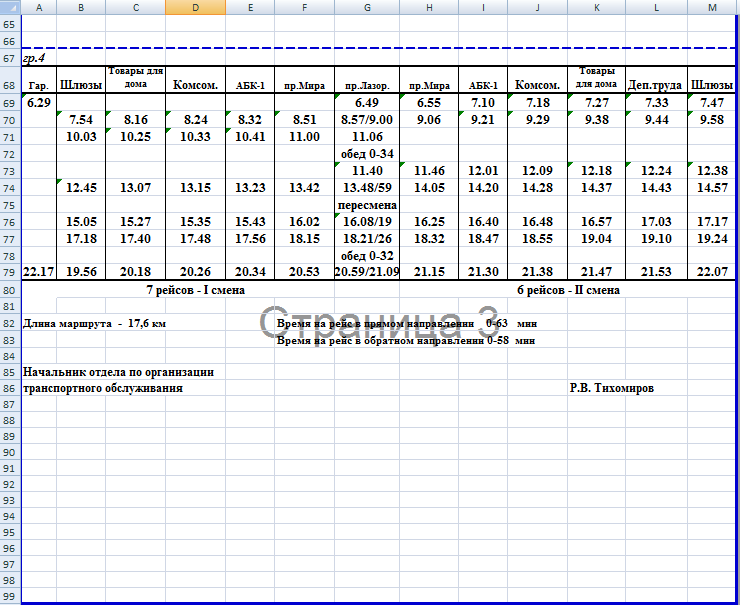This screenshot has width=740, height=605.
Task: Click the cell with time 6.29
Action: tap(39, 103)
